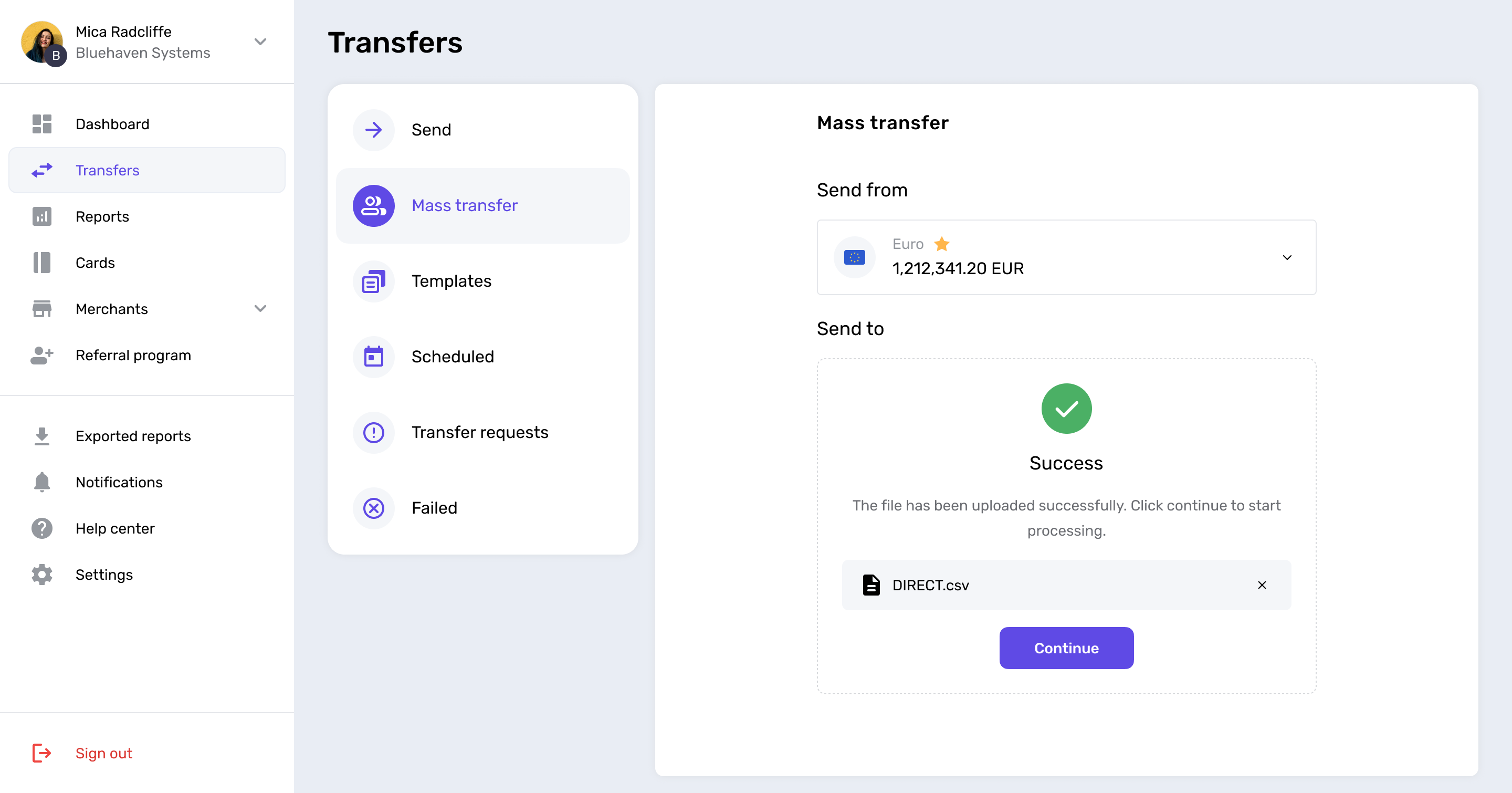Remove the DIRECT.csv uploaded file

pyautogui.click(x=1262, y=585)
